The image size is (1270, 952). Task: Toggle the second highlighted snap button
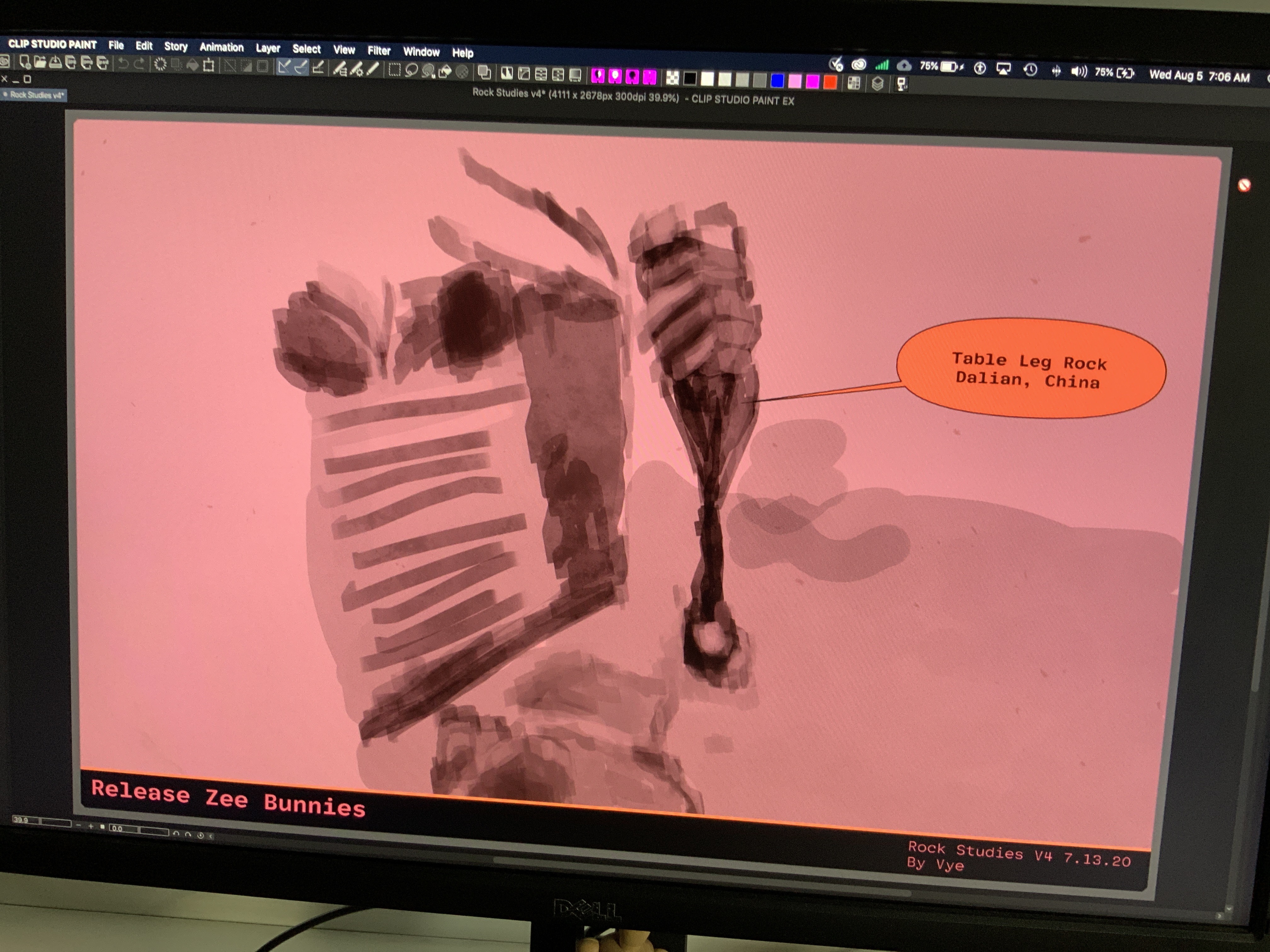click(300, 68)
